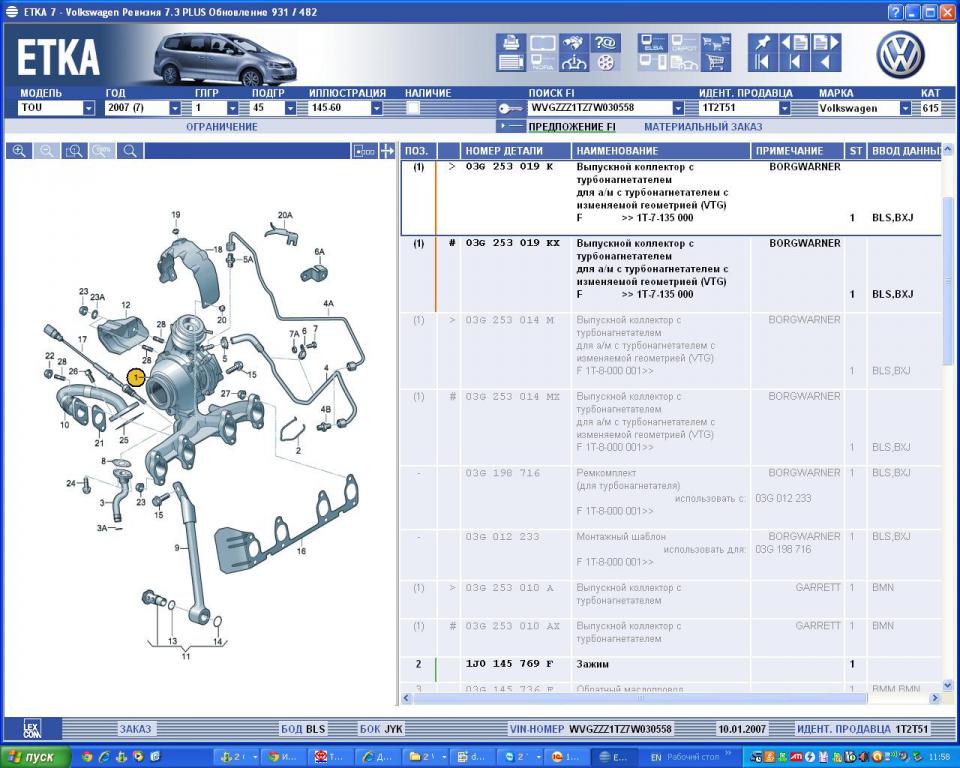Screen dimensions: 960x768
Task: Select part row 03G 253 010 A GARRETT
Action: [x=671, y=599]
